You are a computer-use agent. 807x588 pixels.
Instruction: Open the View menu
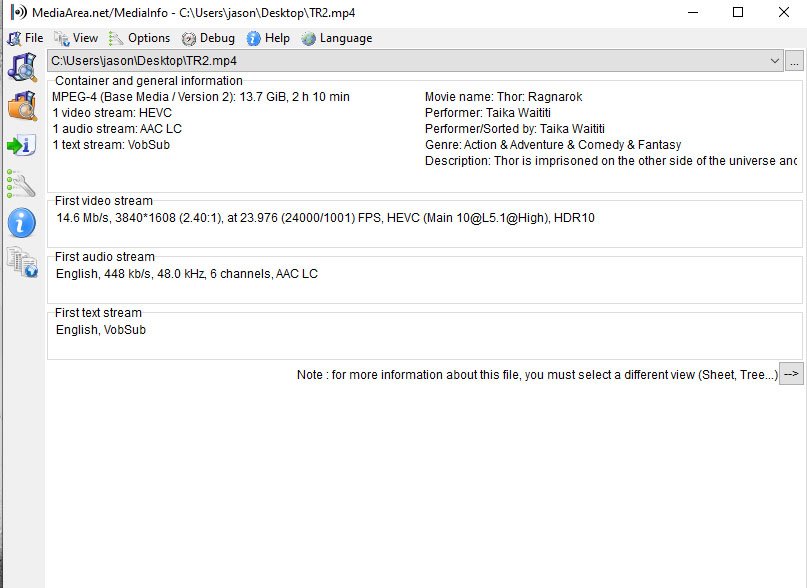76,38
